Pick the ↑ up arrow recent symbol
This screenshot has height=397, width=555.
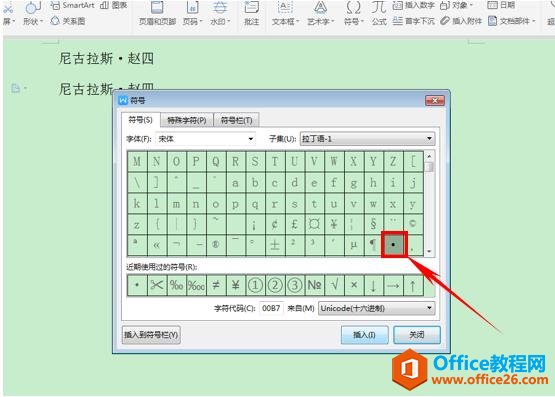pos(412,284)
